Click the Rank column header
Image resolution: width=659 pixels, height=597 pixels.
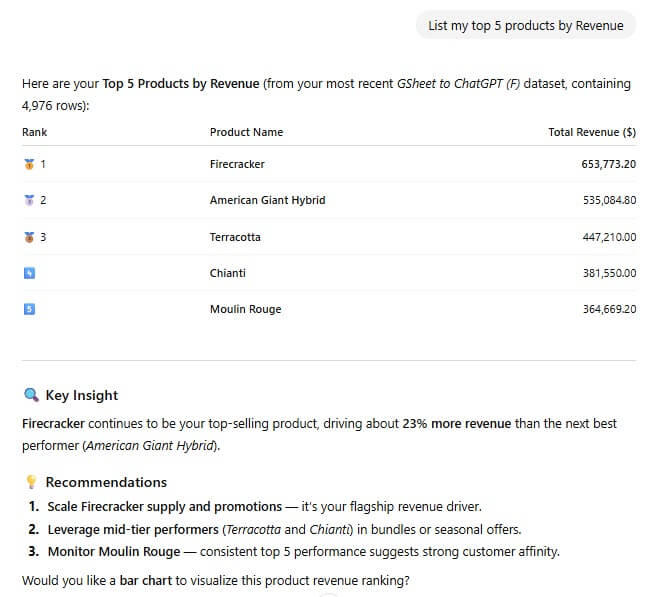[x=35, y=132]
